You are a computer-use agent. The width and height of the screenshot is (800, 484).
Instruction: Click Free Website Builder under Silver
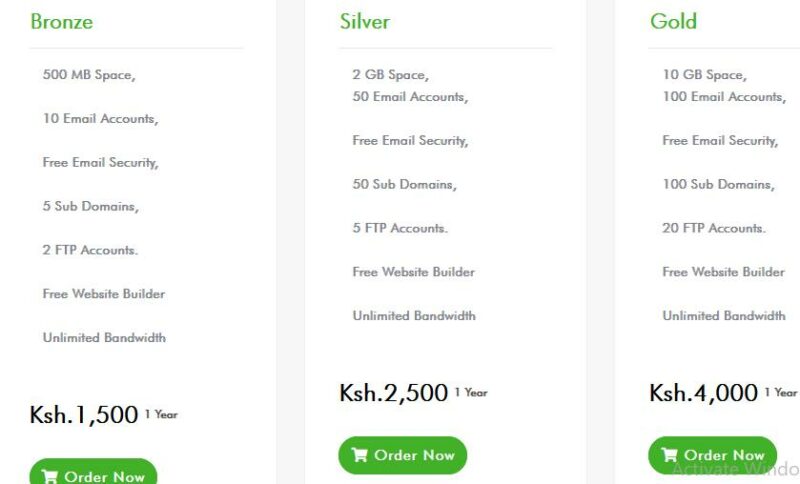tap(414, 272)
